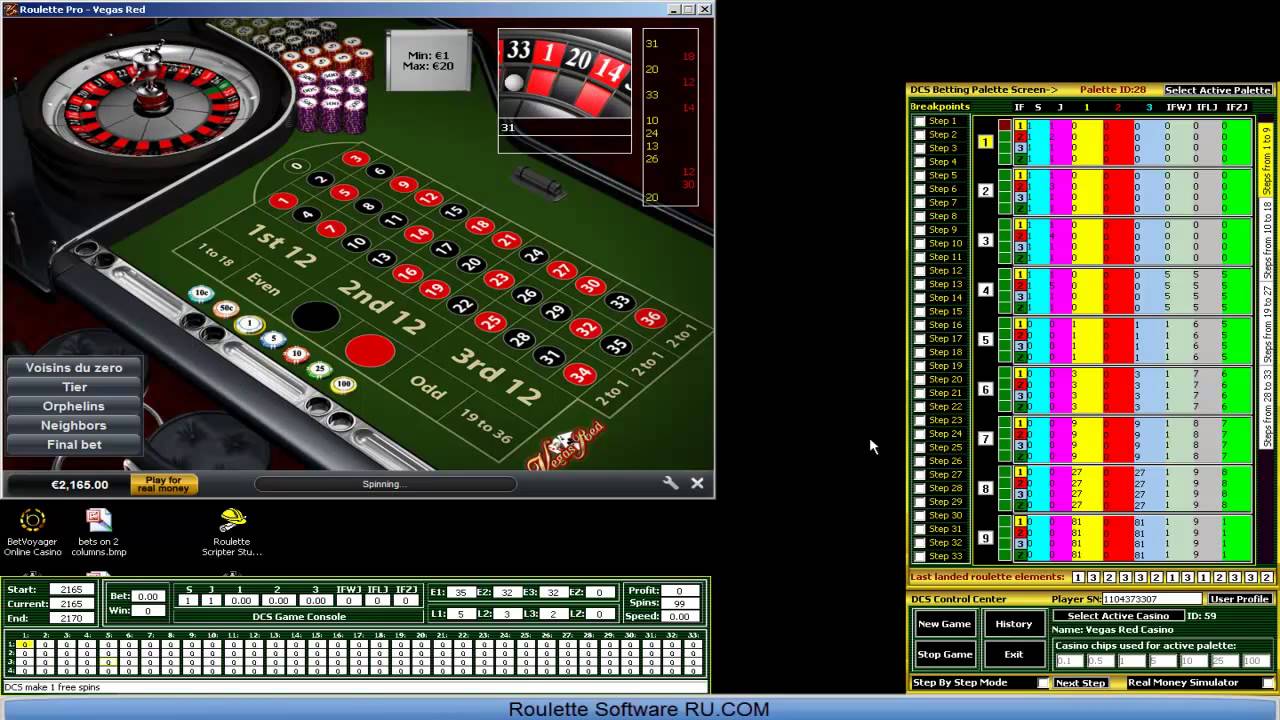Screen dimensions: 1280x720
Task: Click Play for real money button
Action: point(164,484)
